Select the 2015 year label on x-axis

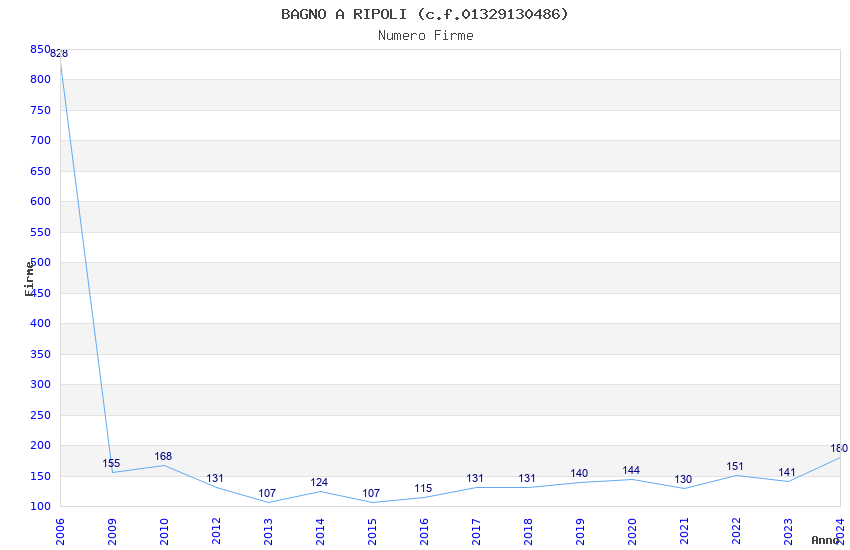click(x=372, y=532)
